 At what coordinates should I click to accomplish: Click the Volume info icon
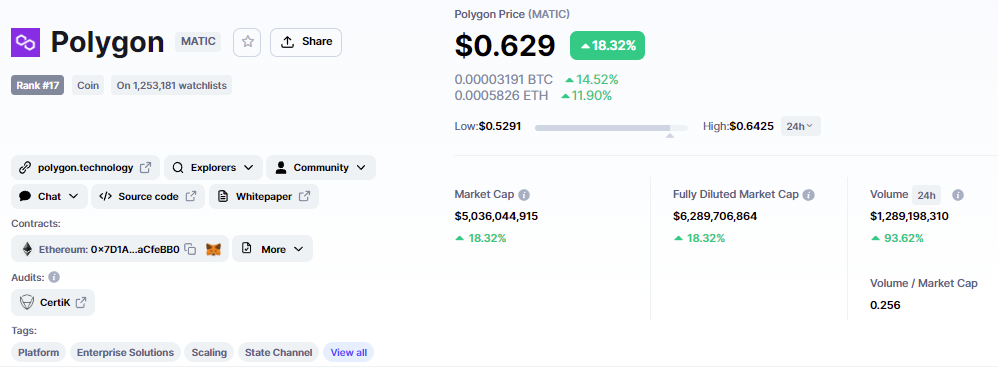tap(958, 195)
